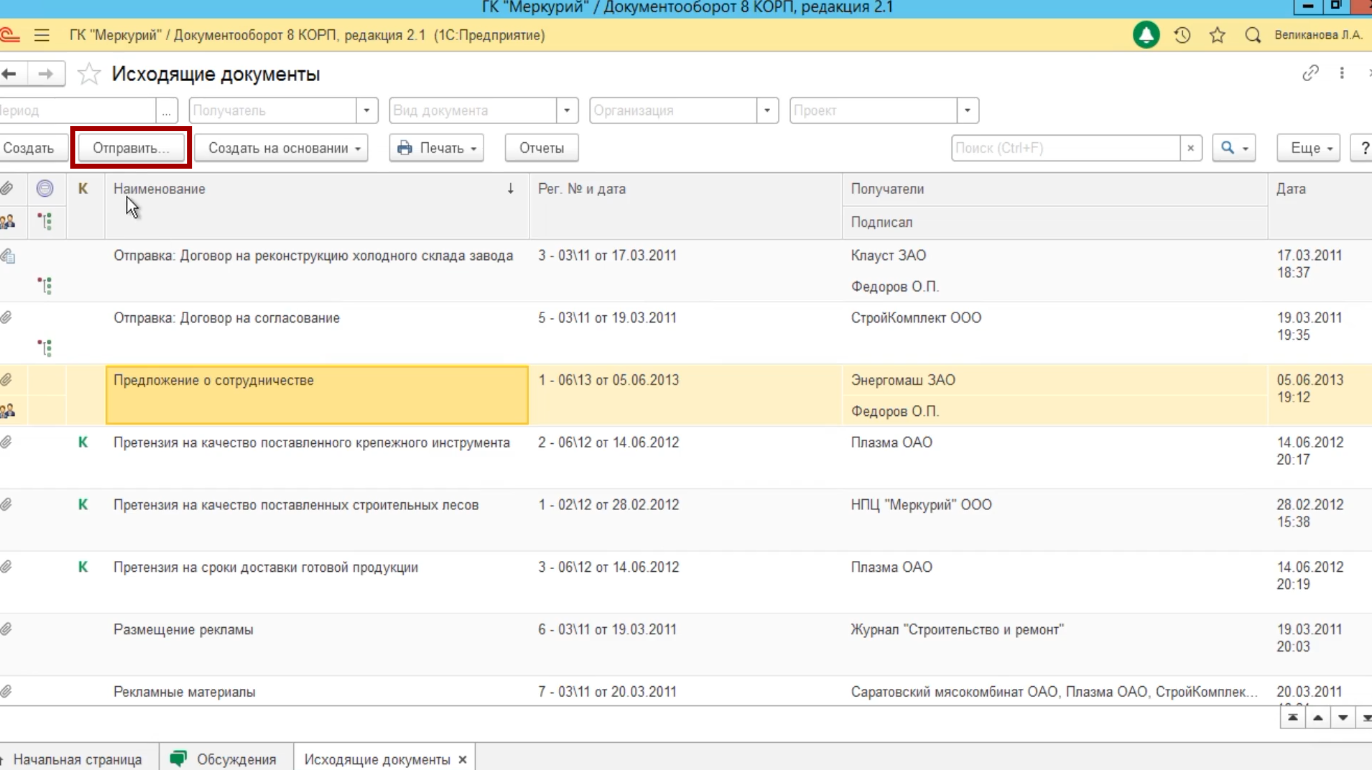Click in the Получатель filter field
The image size is (1372, 770).
point(273,110)
